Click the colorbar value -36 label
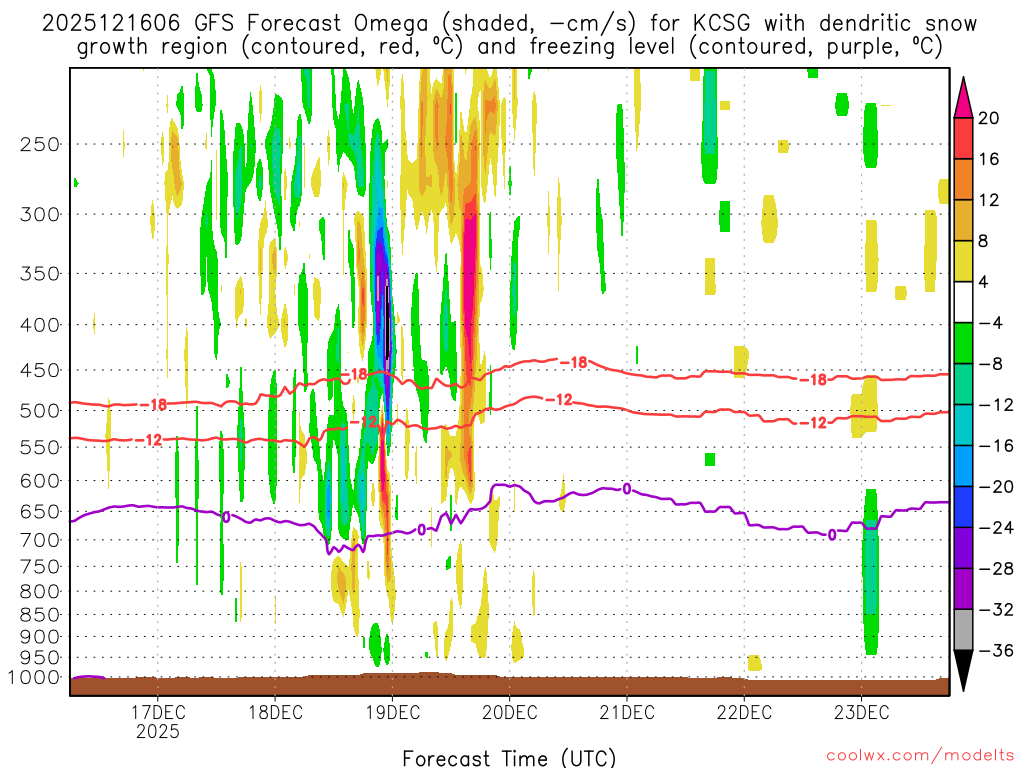Screen dimensions: 1024x768 996,650
